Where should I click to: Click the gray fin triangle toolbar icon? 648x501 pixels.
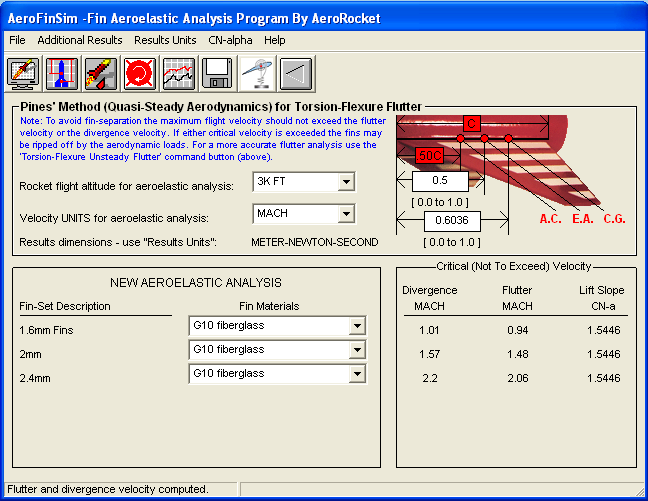point(296,74)
